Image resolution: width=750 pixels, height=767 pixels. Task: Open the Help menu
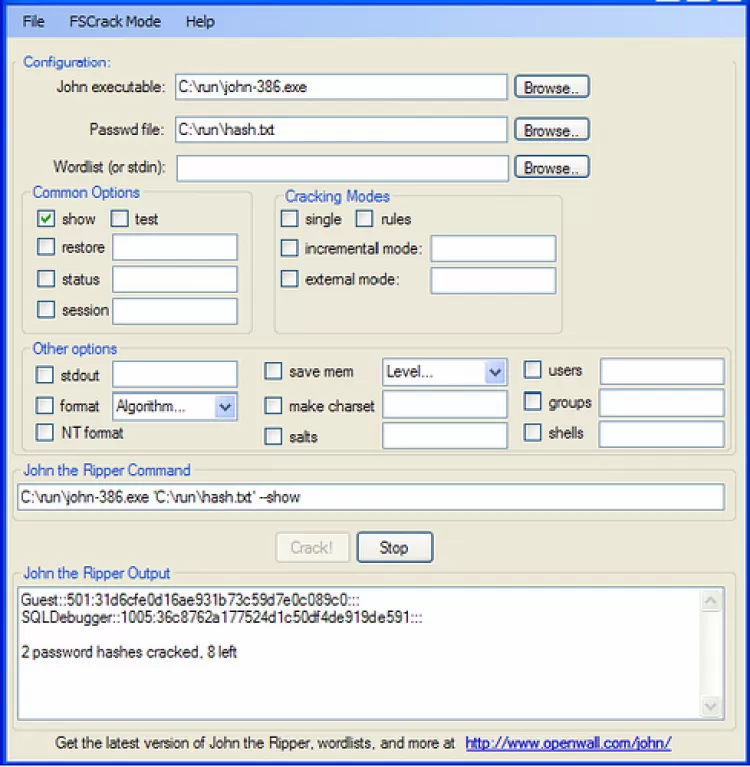click(200, 22)
